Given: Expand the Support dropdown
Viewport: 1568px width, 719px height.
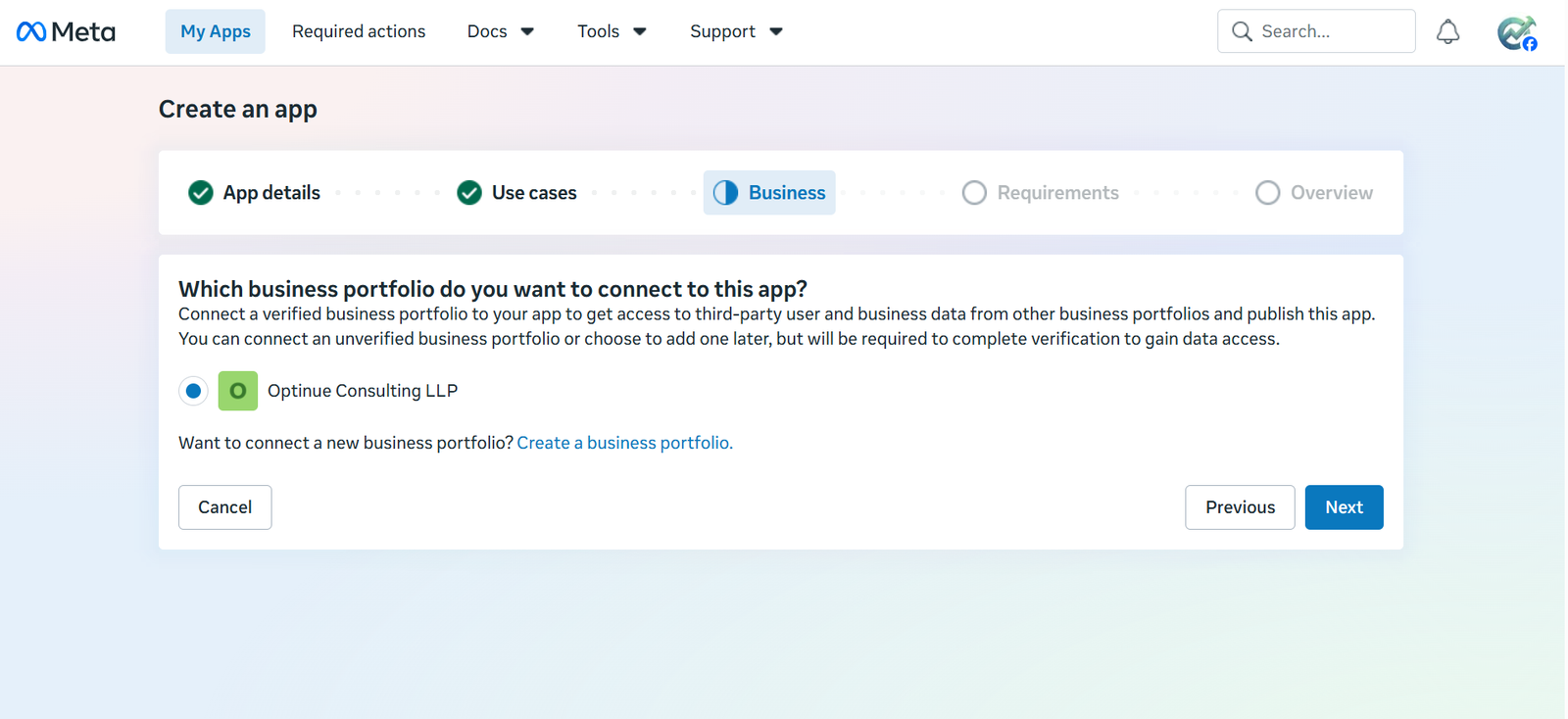Looking at the screenshot, I should coord(736,31).
